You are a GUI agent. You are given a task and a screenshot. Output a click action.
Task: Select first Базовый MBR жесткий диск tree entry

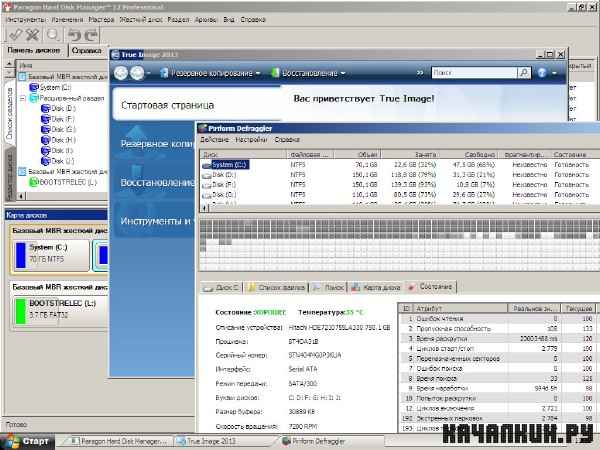(x=64, y=77)
